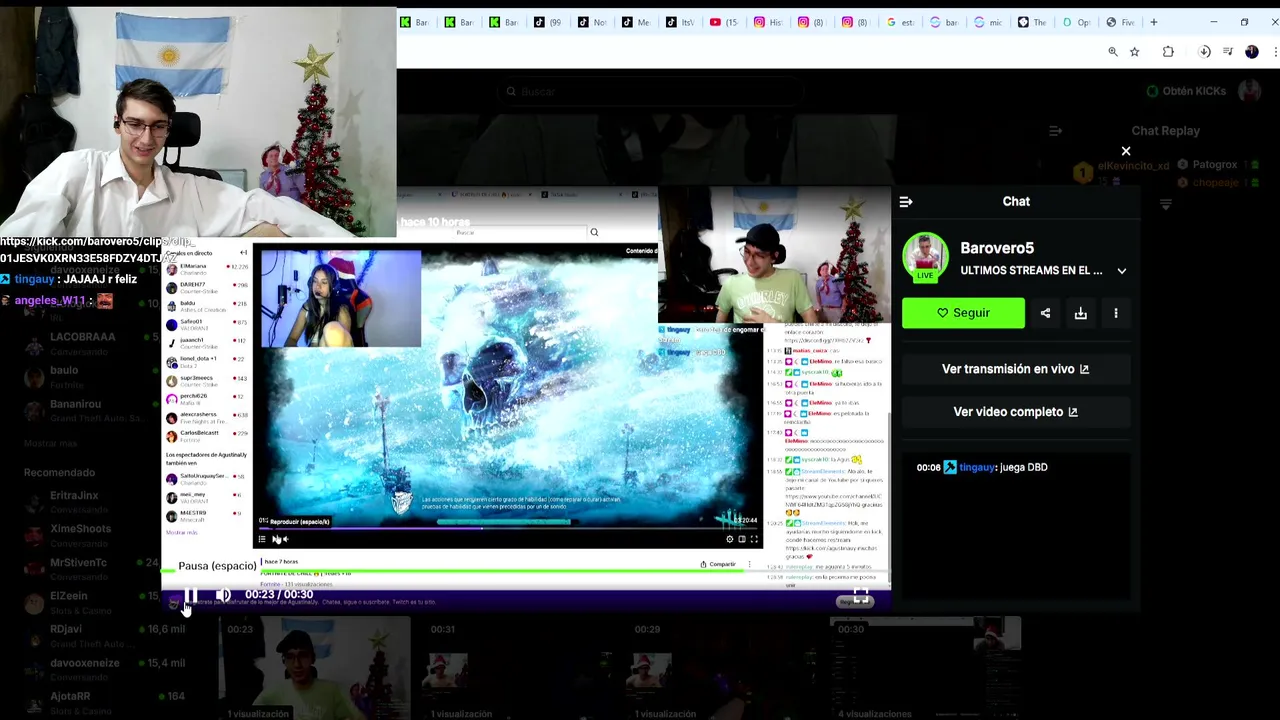Click the search magnifier in the inner Twitch page
This screenshot has width=1280, height=720.
click(x=594, y=232)
